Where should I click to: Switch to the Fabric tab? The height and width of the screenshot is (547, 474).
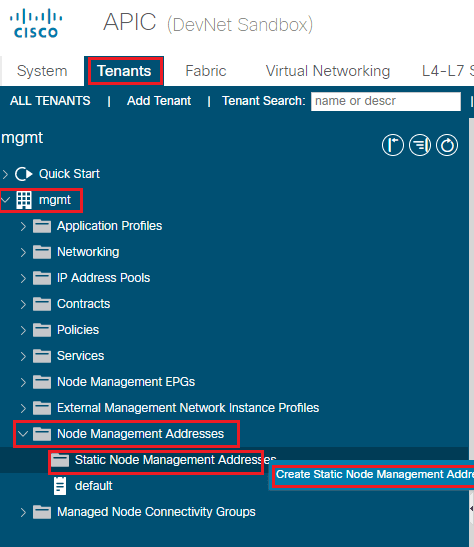[x=206, y=71]
